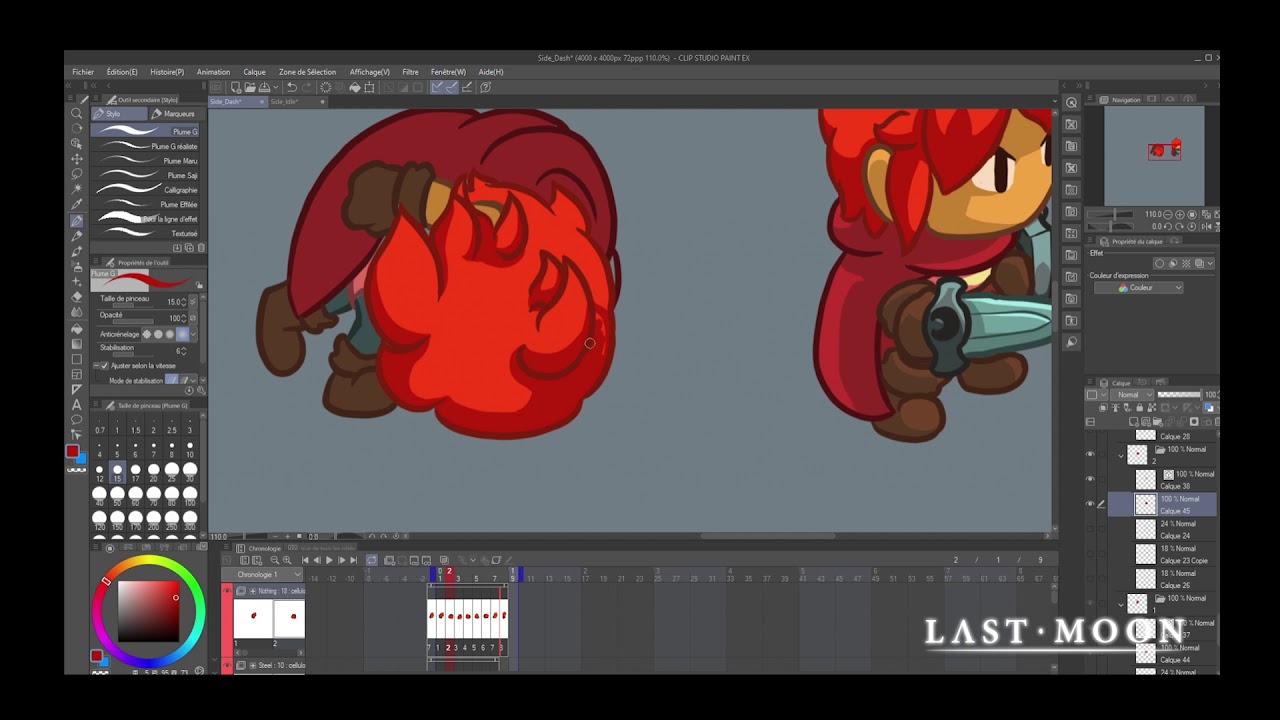Choose the strongest anti-aliasing option
The image size is (1280, 720).
tap(182, 334)
